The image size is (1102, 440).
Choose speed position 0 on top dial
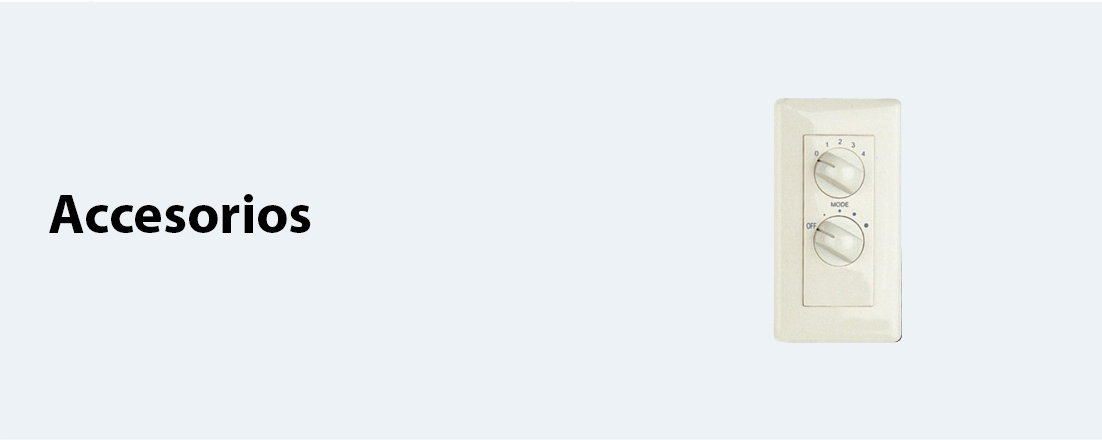pyautogui.click(x=816, y=154)
